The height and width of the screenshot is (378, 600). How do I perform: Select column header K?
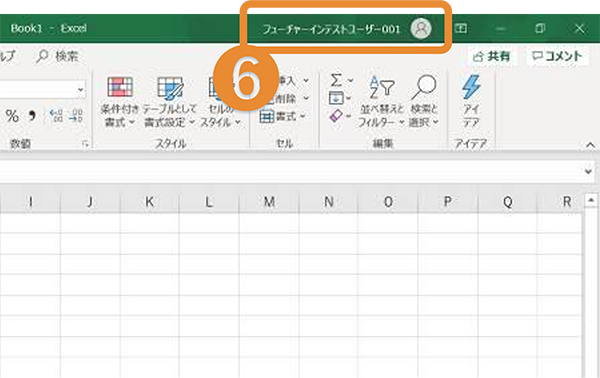pyautogui.click(x=150, y=202)
